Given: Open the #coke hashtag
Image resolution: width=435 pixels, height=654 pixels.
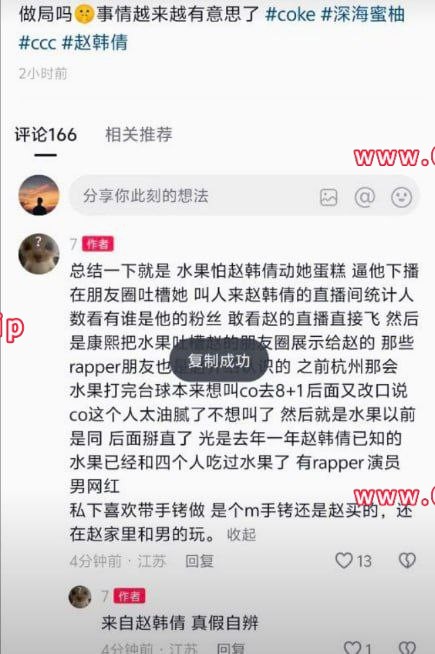Looking at the screenshot, I should click(290, 15).
